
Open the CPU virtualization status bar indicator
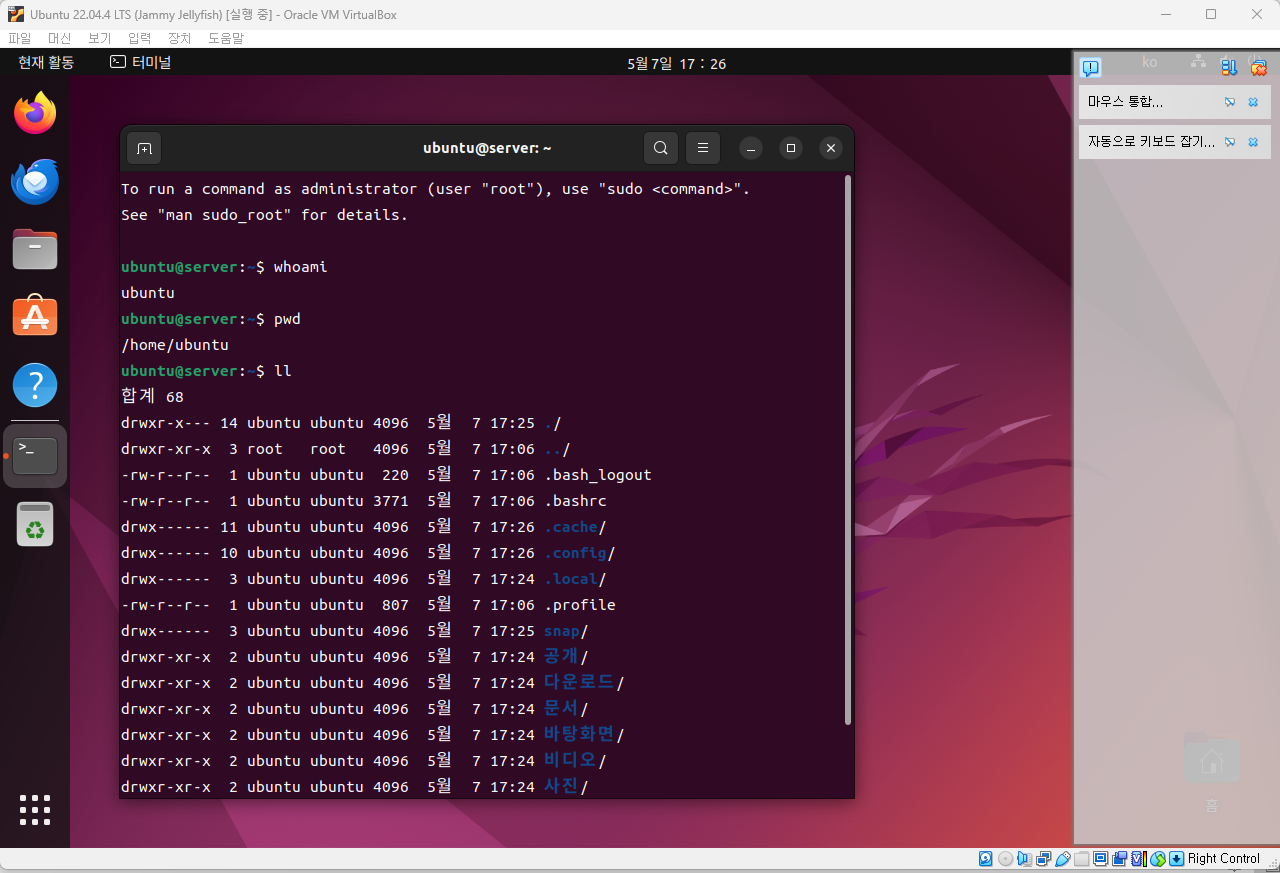pos(1139,858)
